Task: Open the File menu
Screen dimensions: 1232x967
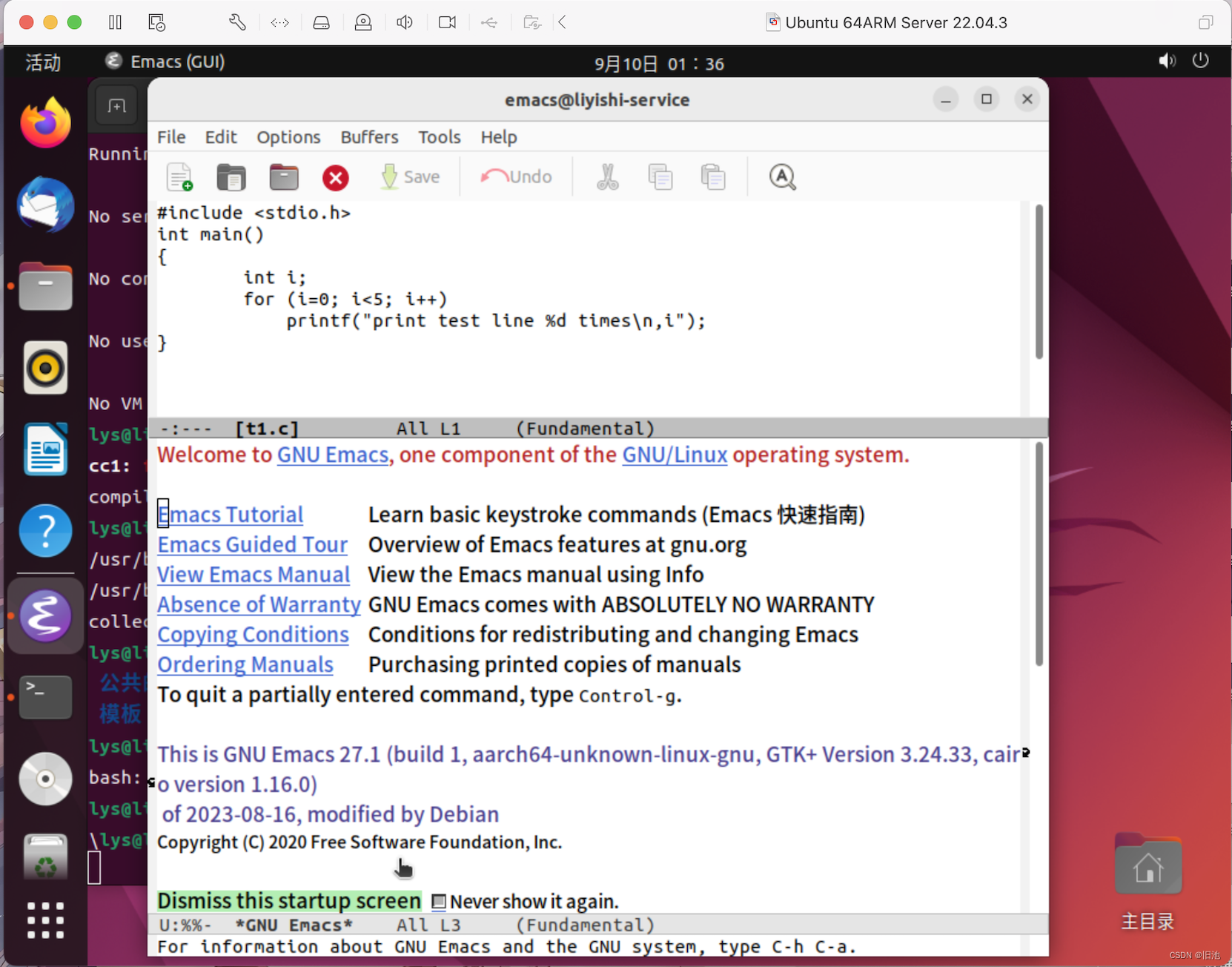Action: click(171, 137)
